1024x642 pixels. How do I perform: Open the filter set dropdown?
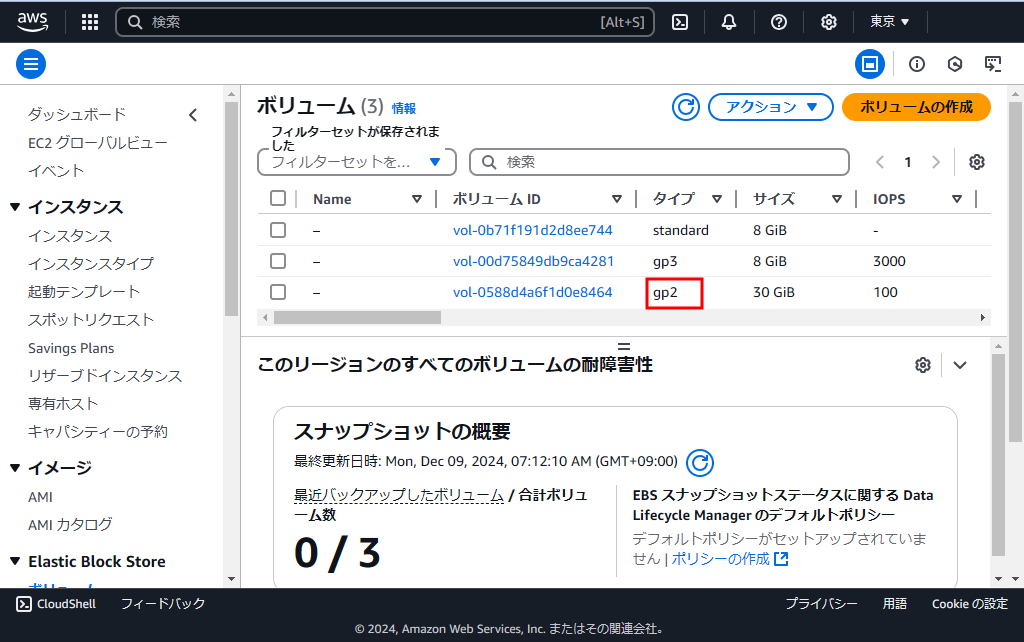point(357,162)
